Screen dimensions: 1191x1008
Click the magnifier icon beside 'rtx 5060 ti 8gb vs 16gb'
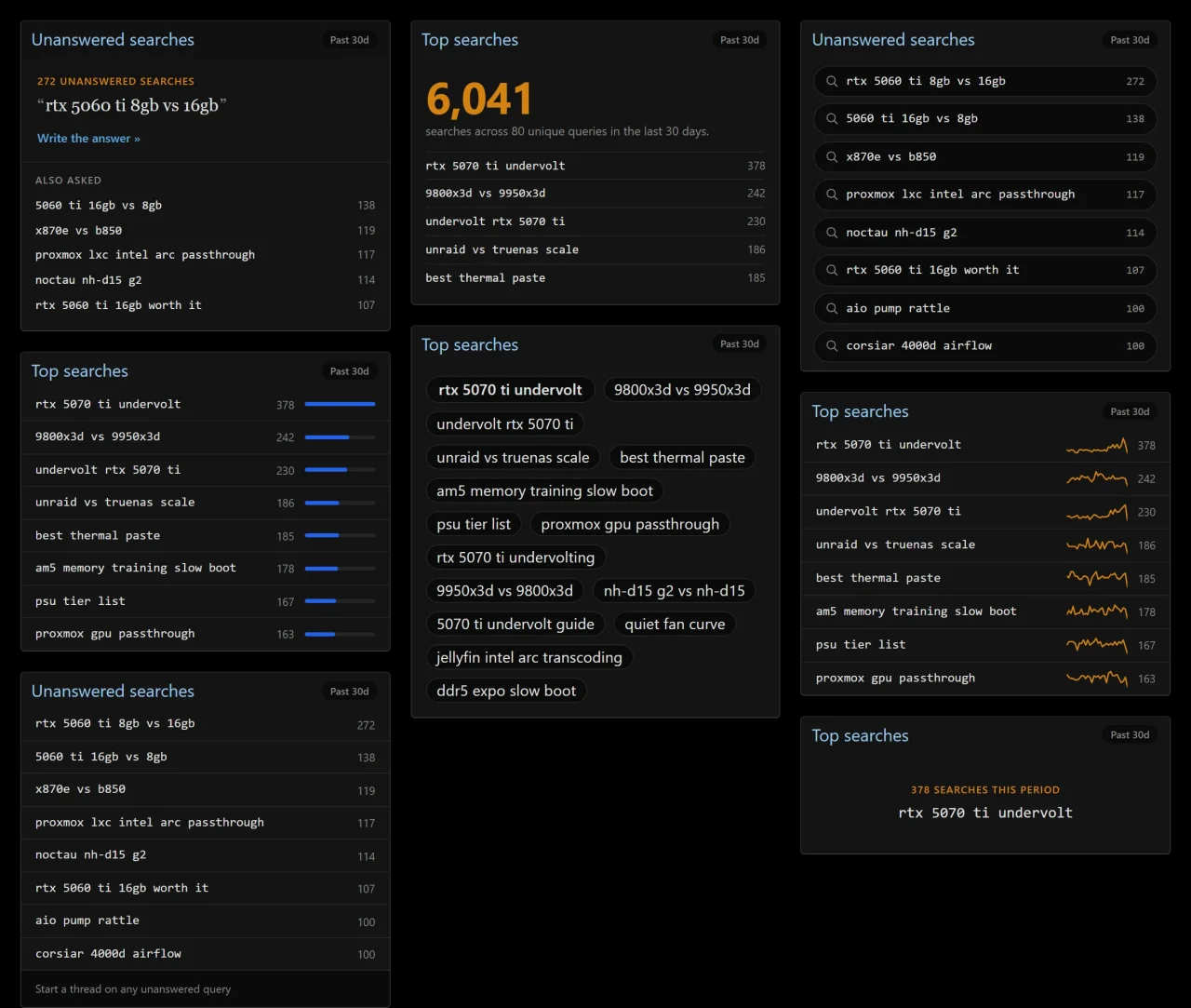click(832, 81)
